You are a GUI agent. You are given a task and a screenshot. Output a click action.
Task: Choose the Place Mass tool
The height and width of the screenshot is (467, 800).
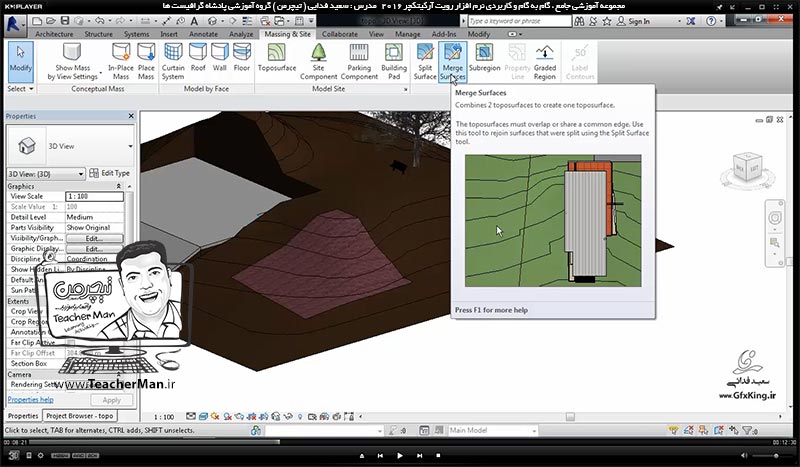point(146,61)
